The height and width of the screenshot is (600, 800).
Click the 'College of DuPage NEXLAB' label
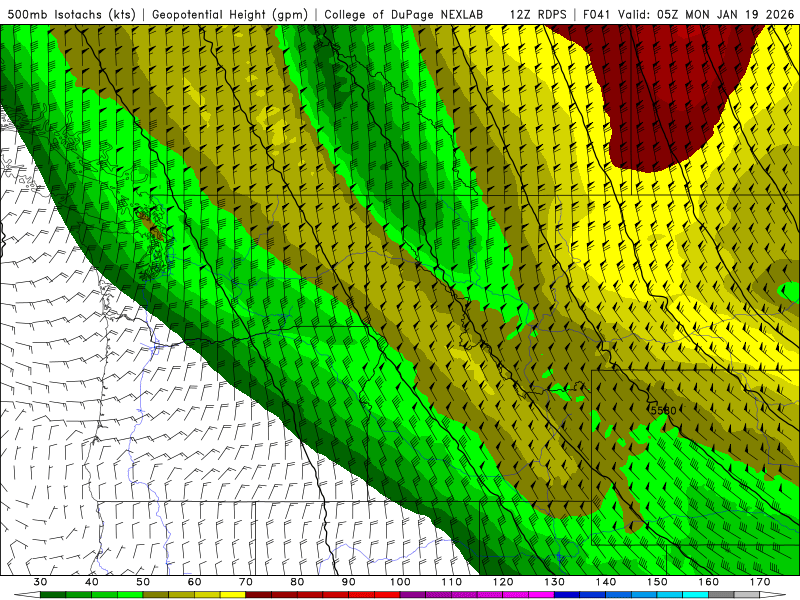pyautogui.click(x=403, y=14)
